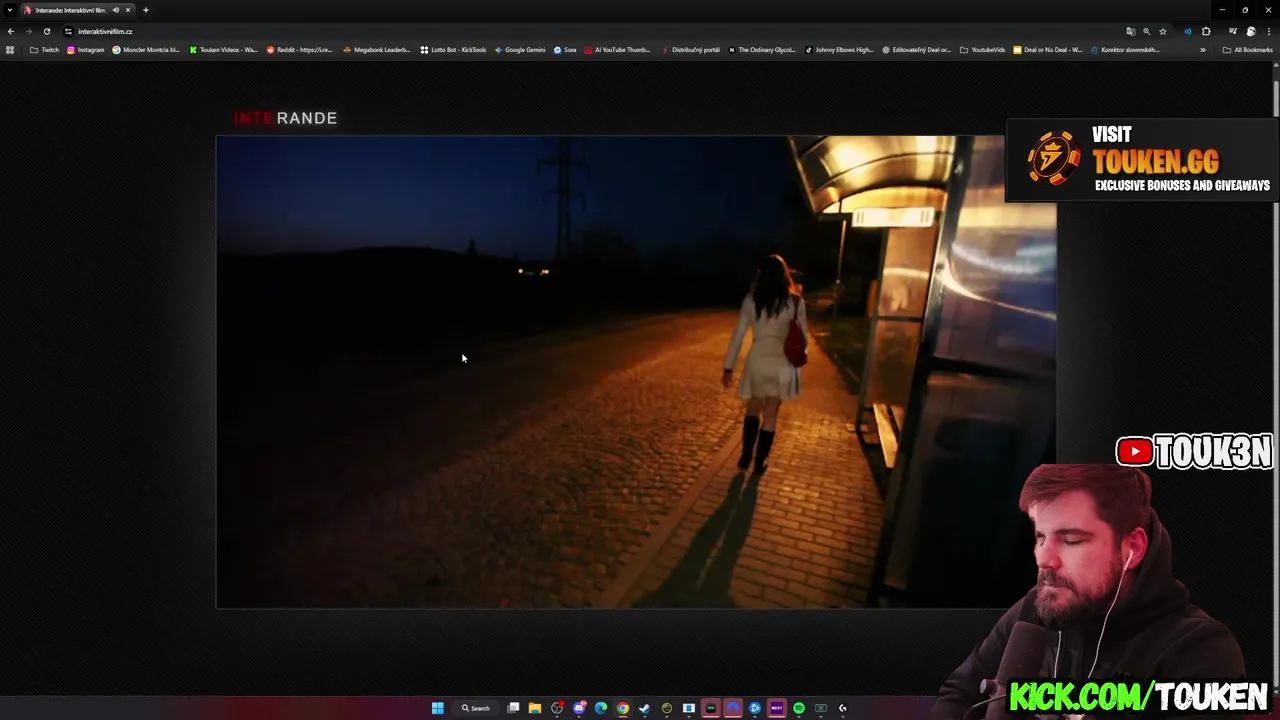Image resolution: width=1280 pixels, height=720 pixels.
Task: Open the YoutubeVids bookmark folder
Action: (982, 49)
